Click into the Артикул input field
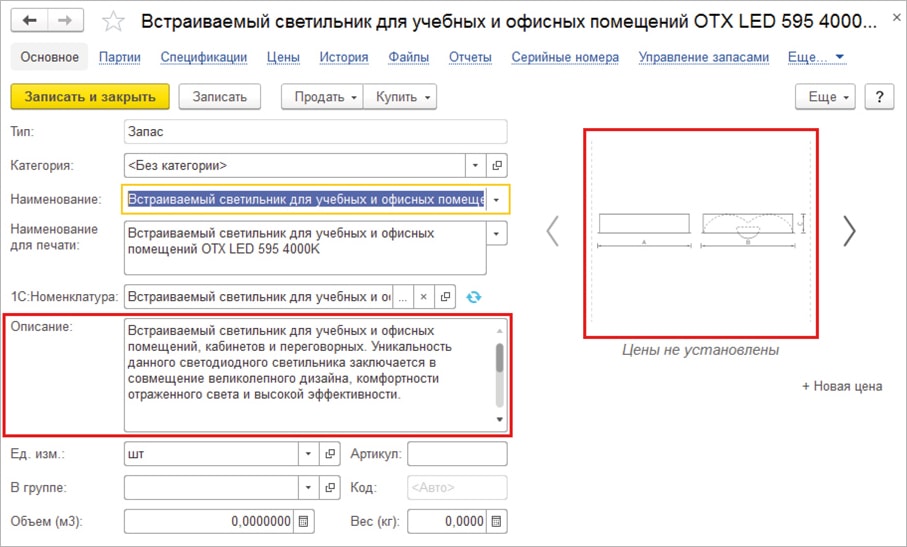The image size is (907, 547). pos(457,454)
